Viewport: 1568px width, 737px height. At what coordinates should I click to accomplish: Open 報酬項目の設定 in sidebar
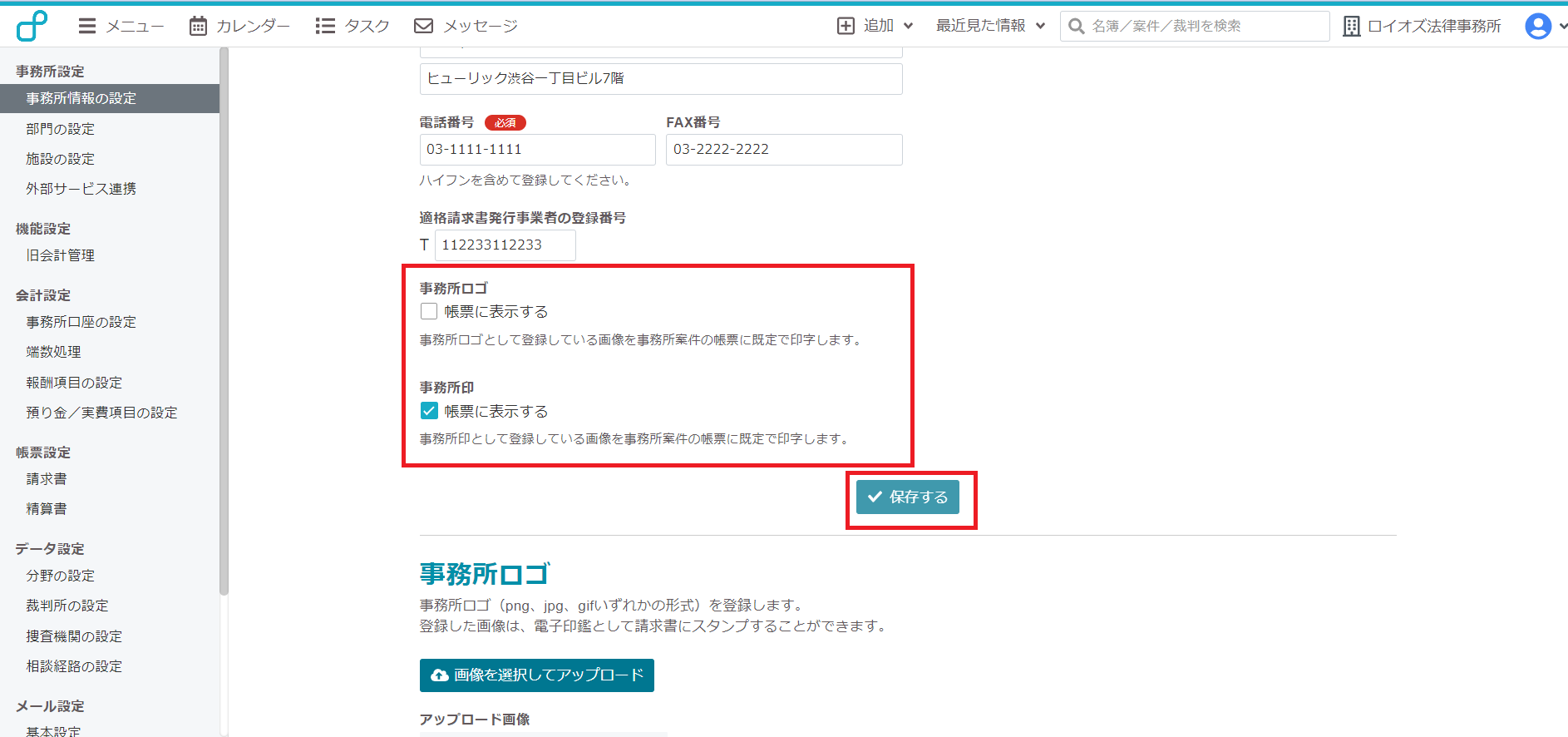[x=74, y=383]
